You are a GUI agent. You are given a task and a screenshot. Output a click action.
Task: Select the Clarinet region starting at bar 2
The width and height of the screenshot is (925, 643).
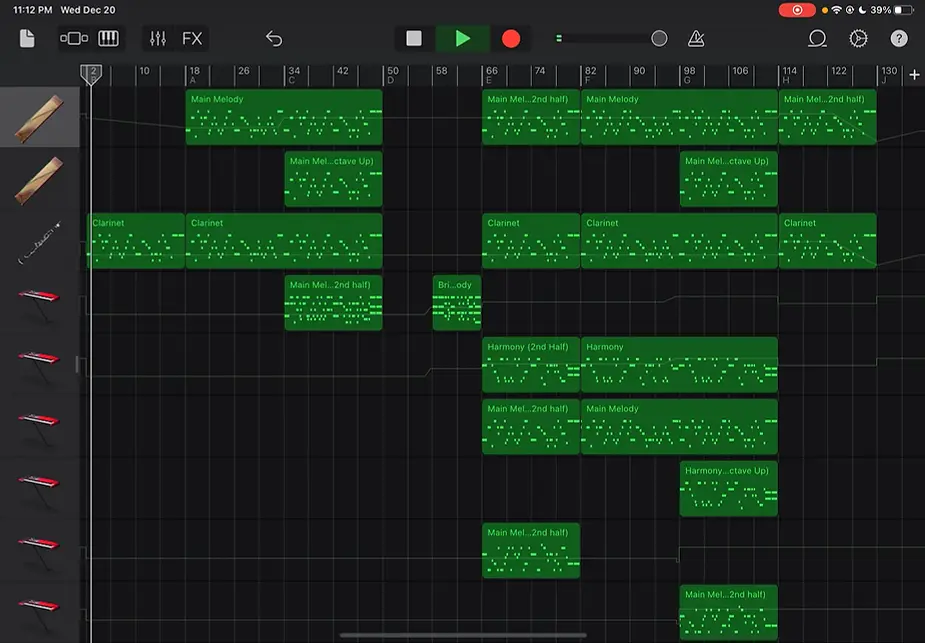pyautogui.click(x=136, y=241)
